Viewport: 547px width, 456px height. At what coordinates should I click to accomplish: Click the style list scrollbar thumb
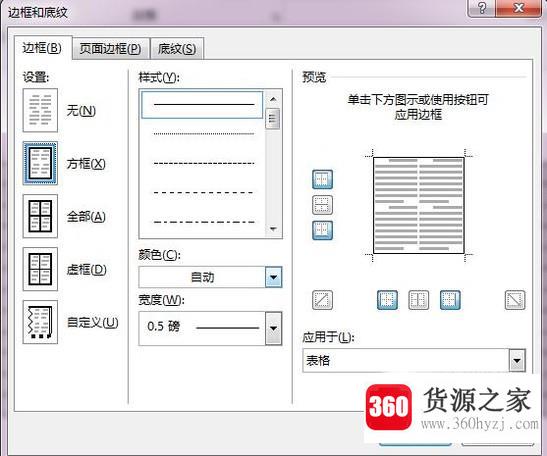pyautogui.click(x=272, y=119)
